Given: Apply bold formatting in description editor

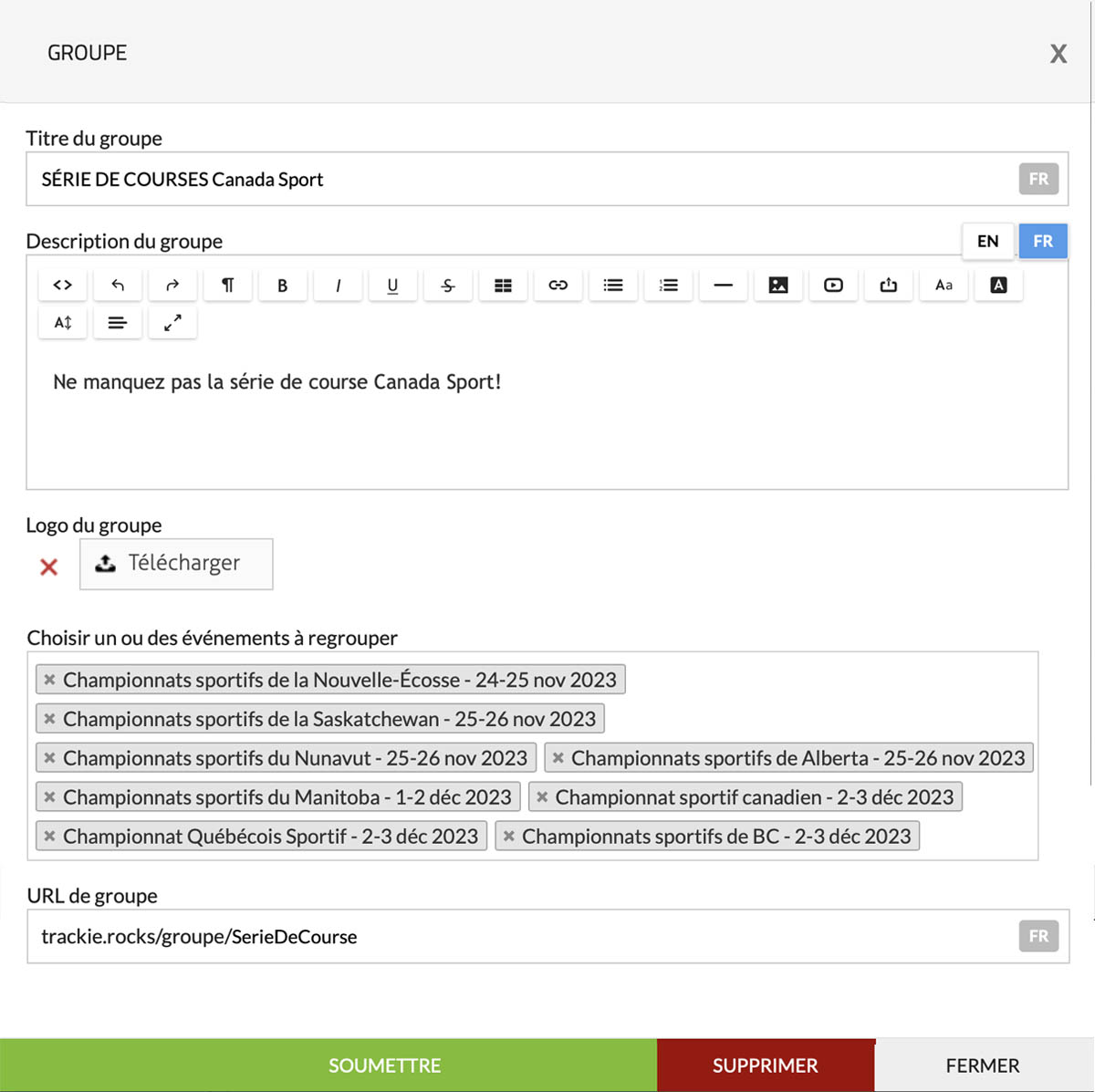Looking at the screenshot, I should click(283, 286).
